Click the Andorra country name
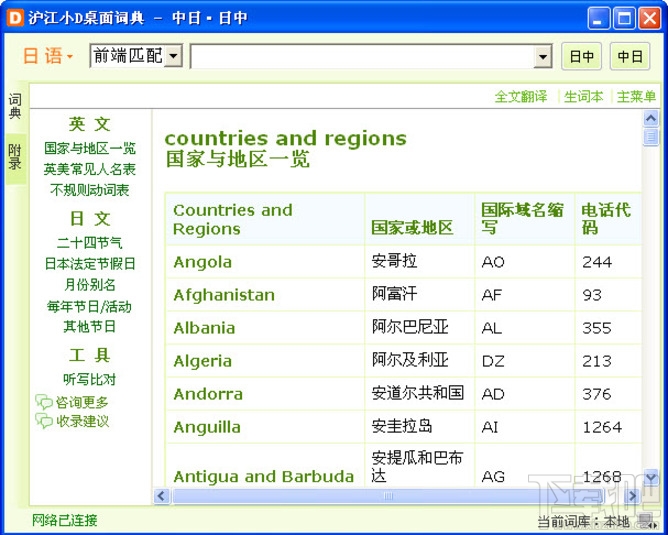The image size is (668, 535). click(208, 394)
